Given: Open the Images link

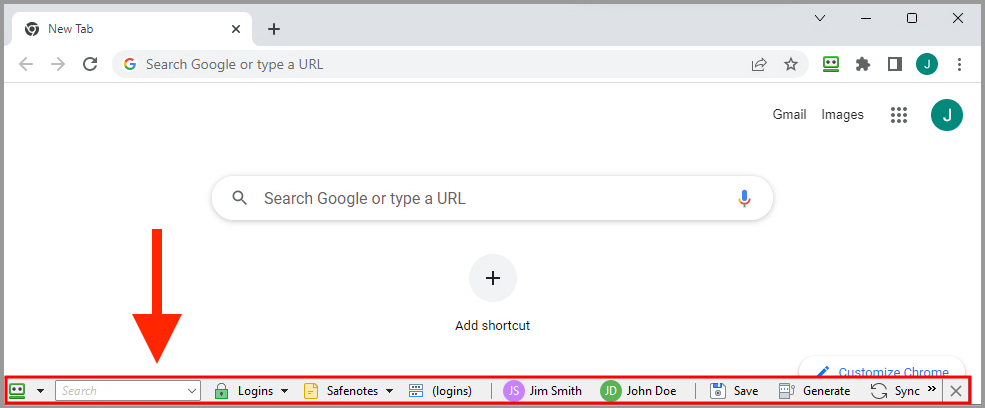Looking at the screenshot, I should (x=842, y=115).
